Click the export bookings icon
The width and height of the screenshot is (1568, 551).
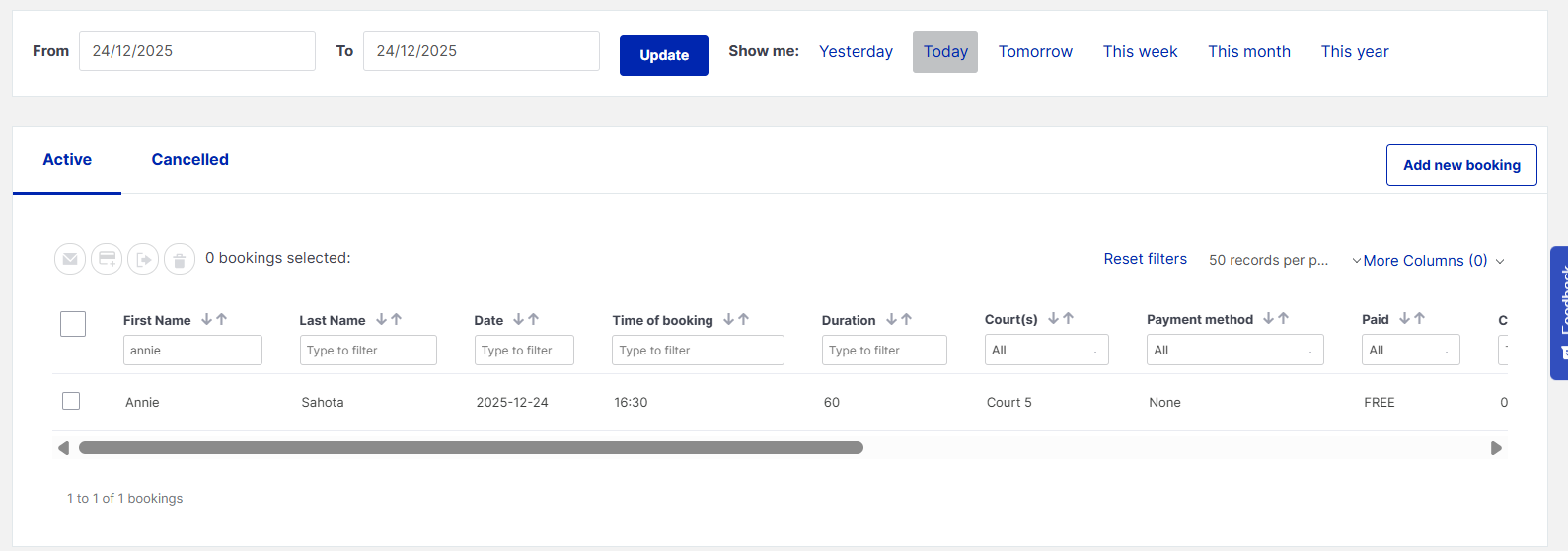(143, 259)
